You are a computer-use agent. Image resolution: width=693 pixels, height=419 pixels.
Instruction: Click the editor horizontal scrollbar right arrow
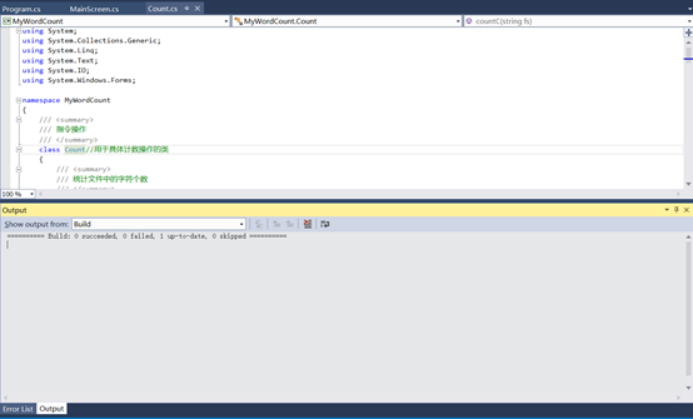[678, 194]
